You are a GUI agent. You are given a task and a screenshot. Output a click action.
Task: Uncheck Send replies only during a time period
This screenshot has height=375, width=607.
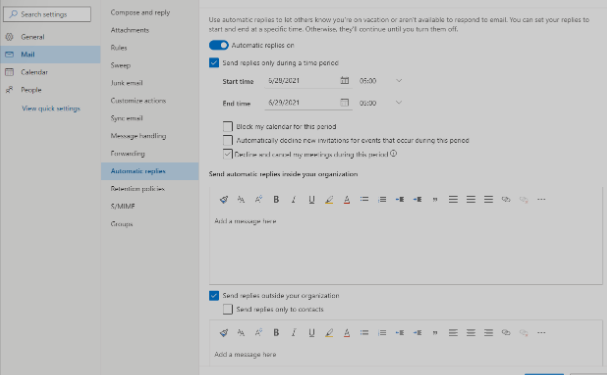pyautogui.click(x=214, y=63)
